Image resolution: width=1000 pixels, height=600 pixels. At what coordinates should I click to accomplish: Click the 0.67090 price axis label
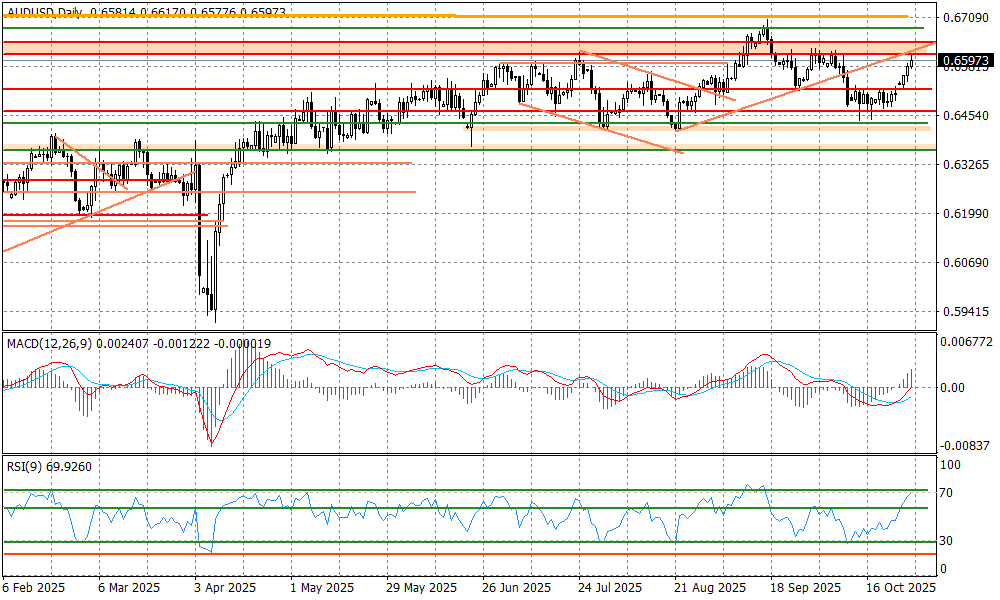pyautogui.click(x=964, y=18)
